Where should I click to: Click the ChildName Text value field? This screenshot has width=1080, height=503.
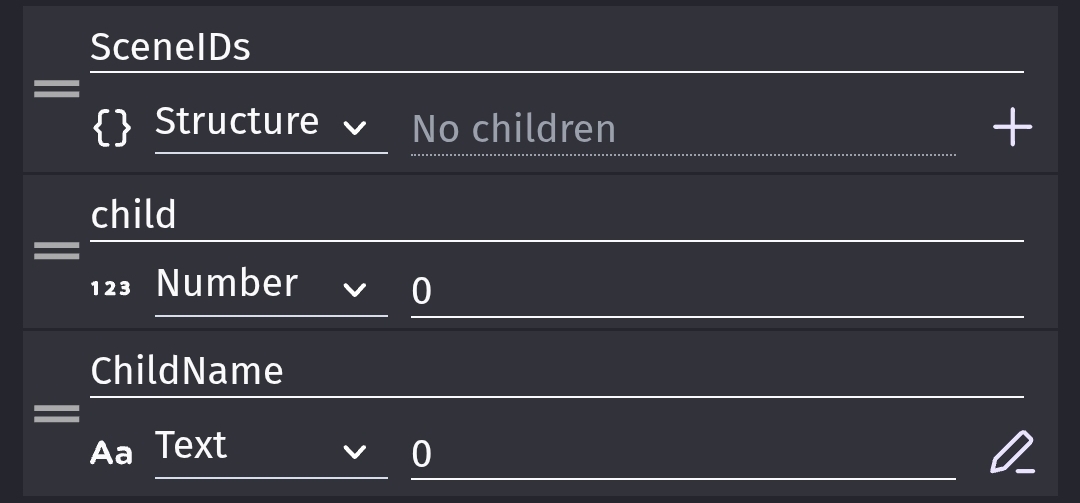click(682, 454)
